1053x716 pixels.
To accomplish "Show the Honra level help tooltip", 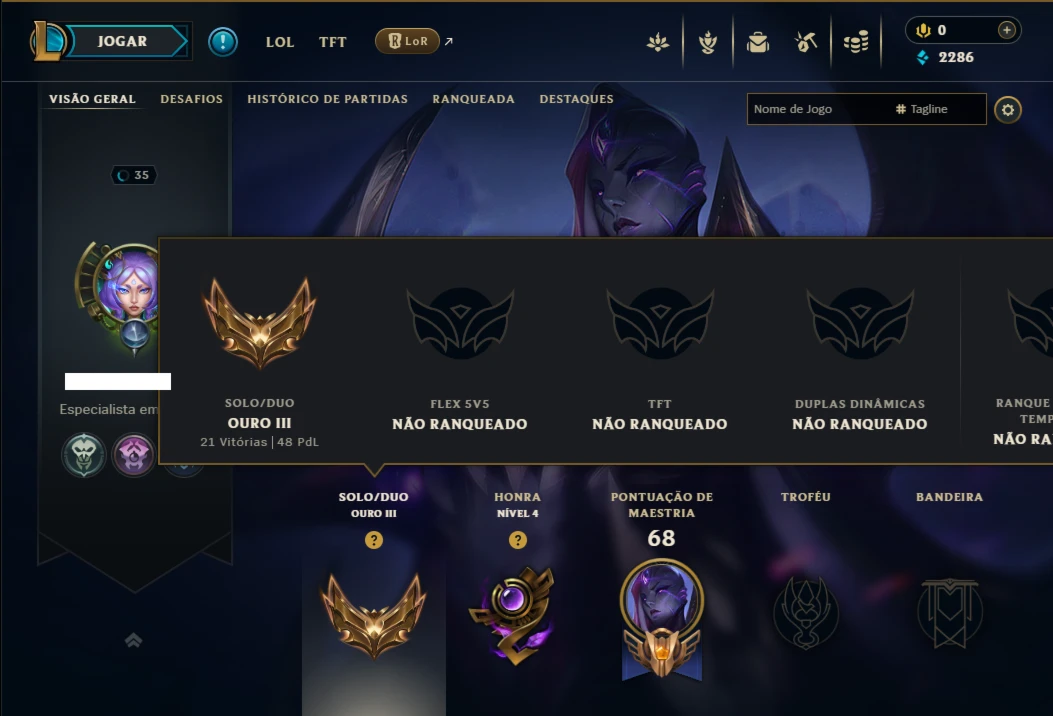I will click(518, 540).
